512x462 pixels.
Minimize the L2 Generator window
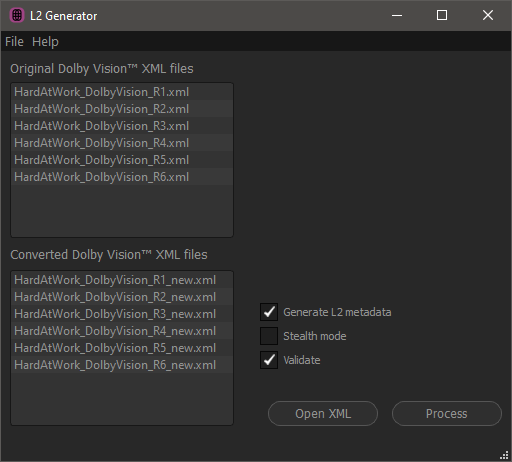[397, 15]
